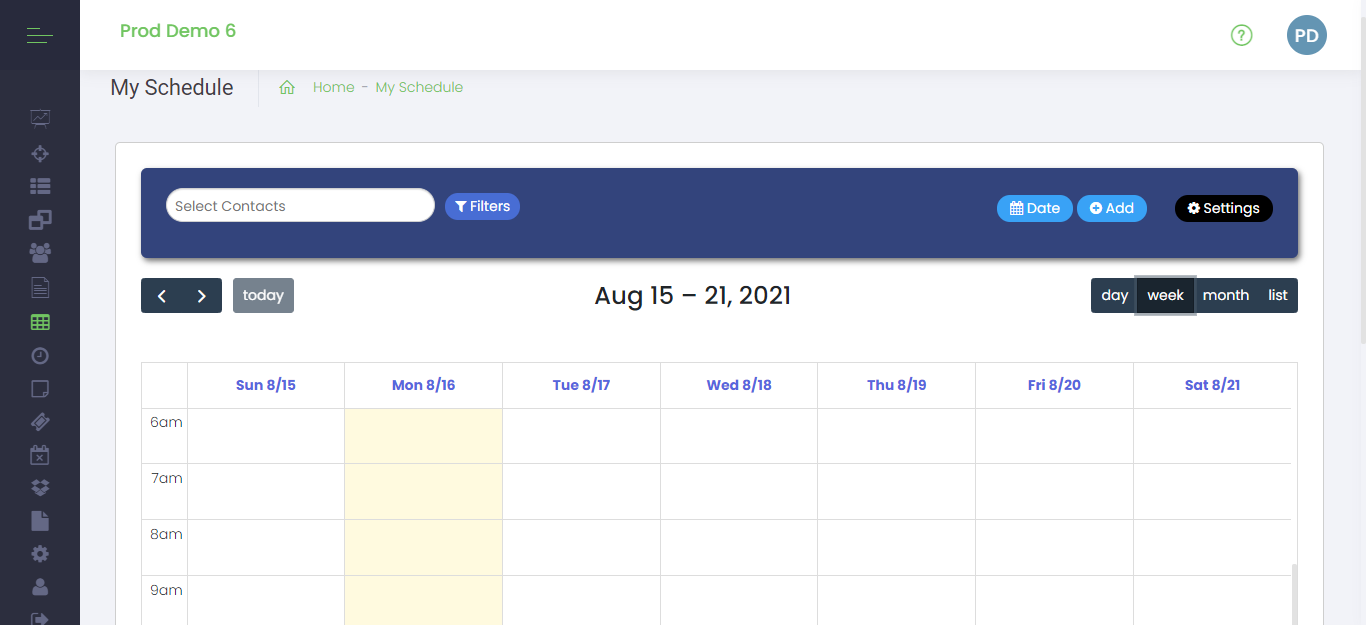Open the sticky note icon in sidebar

[40, 388]
